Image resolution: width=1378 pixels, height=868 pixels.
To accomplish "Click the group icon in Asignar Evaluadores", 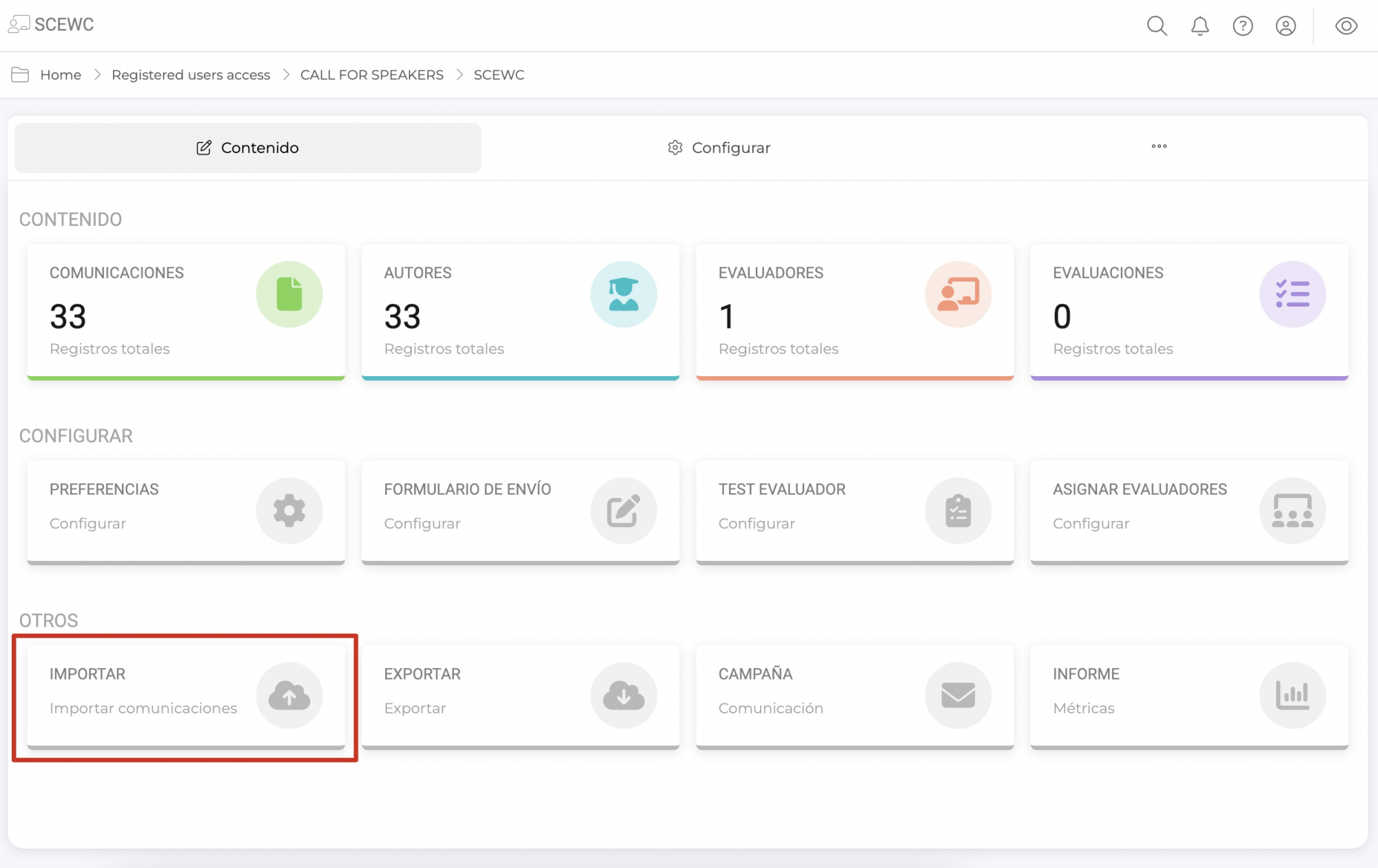I will 1293,510.
